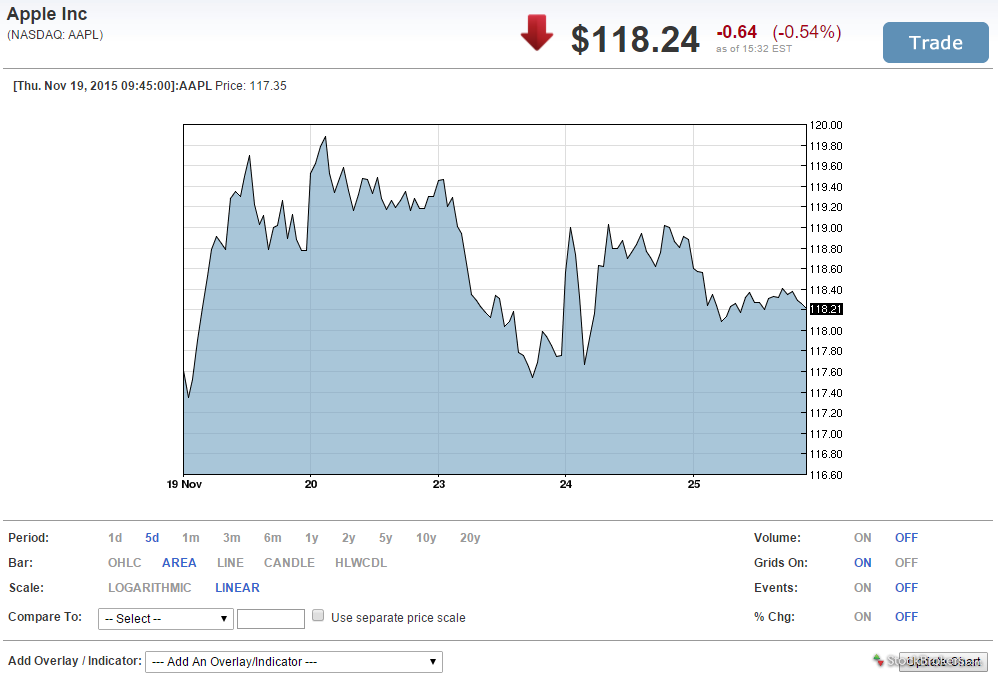998x680 pixels.
Task: Click the $118.24 price quote
Action: 635,39
